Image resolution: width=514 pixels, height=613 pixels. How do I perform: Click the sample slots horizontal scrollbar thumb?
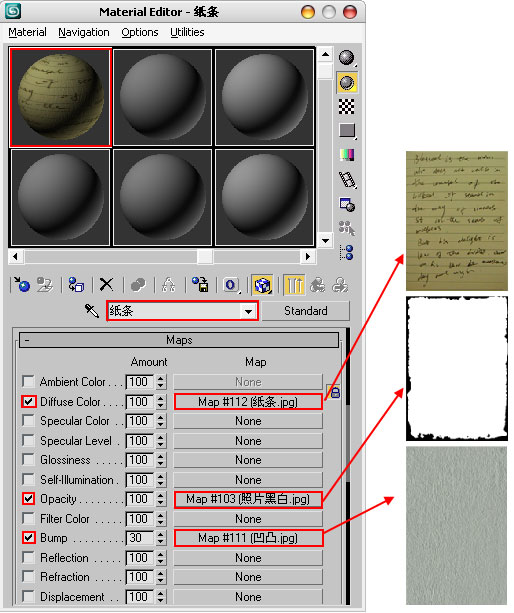[205, 256]
